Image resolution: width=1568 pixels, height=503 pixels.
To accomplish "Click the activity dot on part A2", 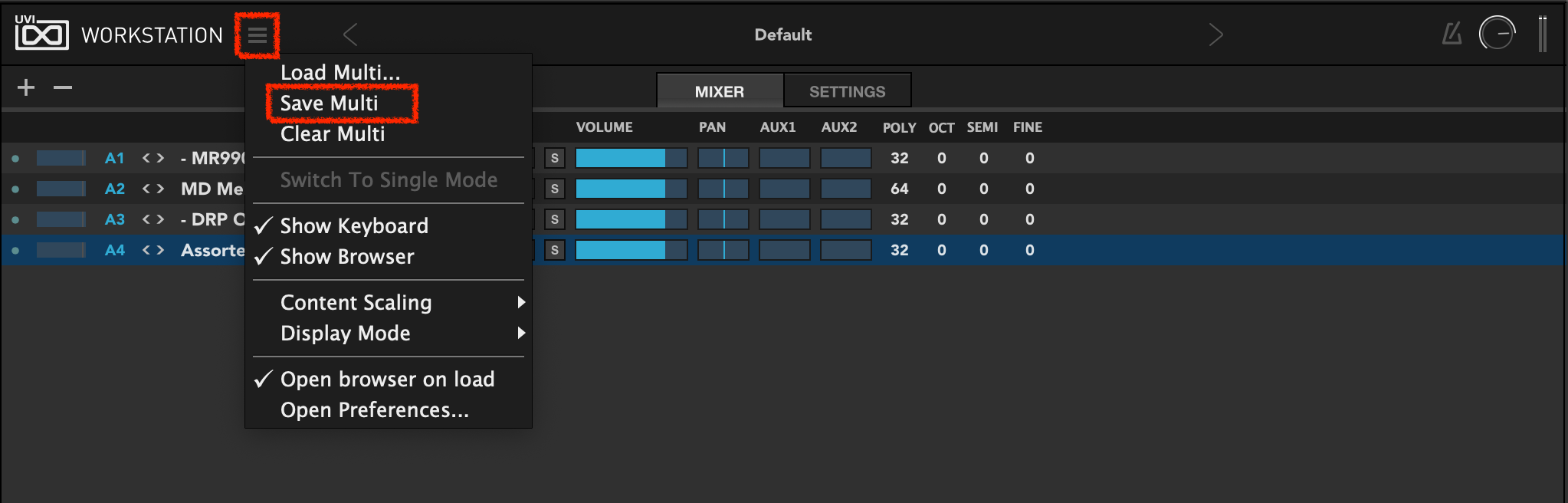I will click(x=15, y=189).
